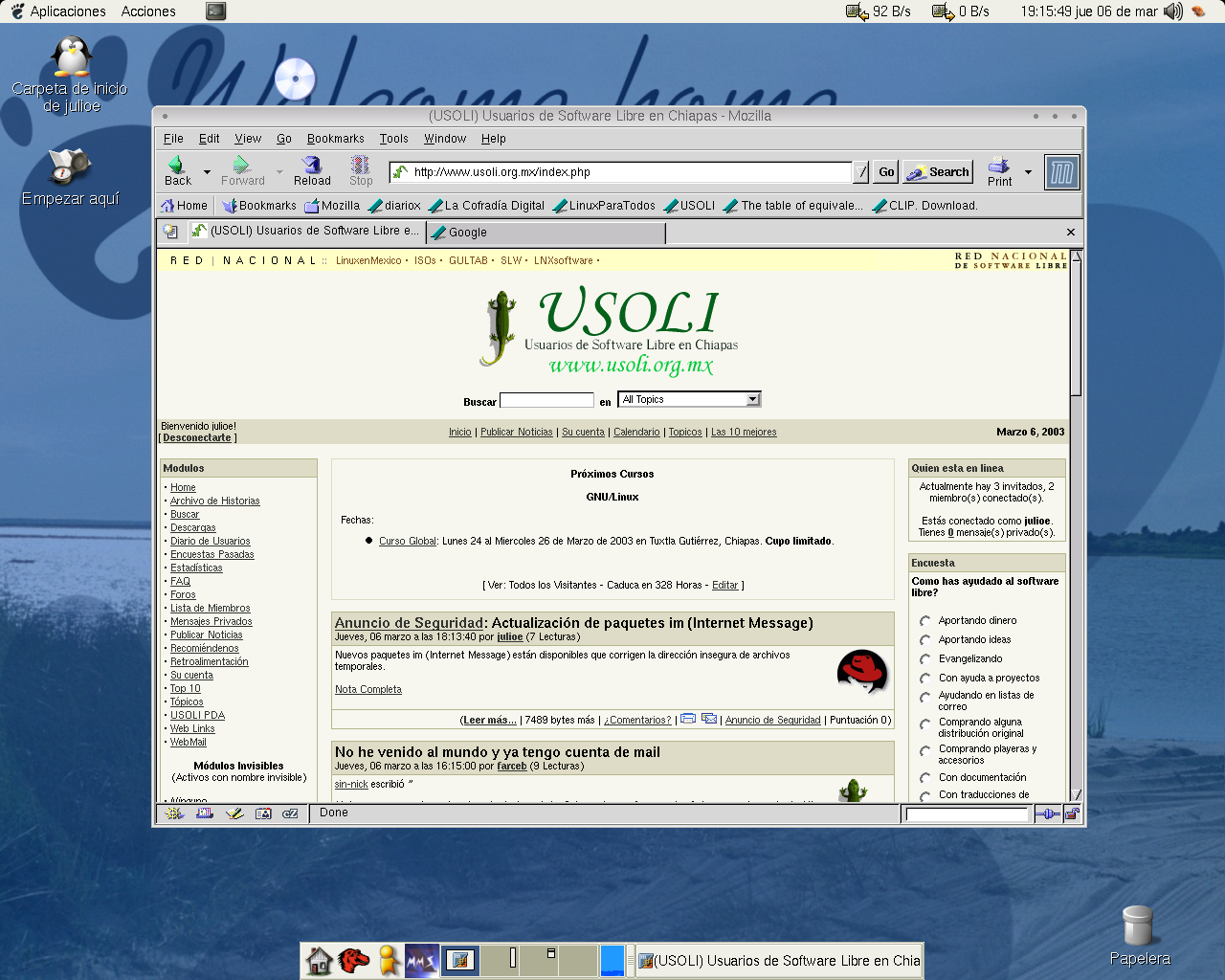Open the Acciones menu in the top panel

(148, 11)
